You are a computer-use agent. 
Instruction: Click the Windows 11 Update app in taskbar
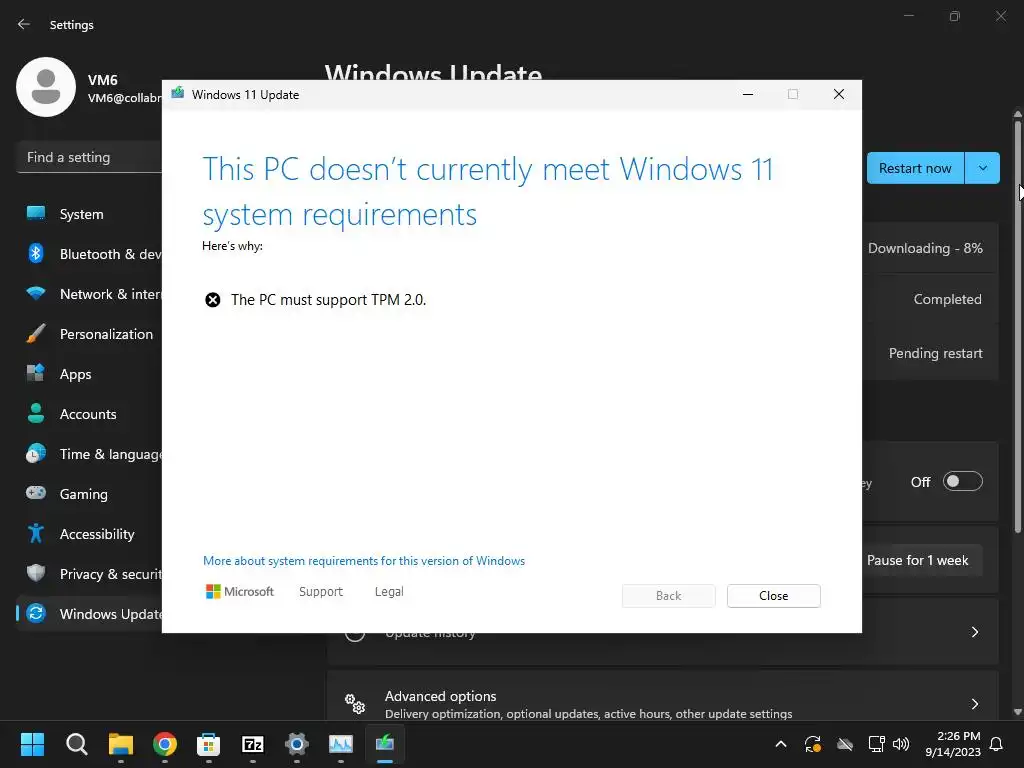pyautogui.click(x=385, y=744)
